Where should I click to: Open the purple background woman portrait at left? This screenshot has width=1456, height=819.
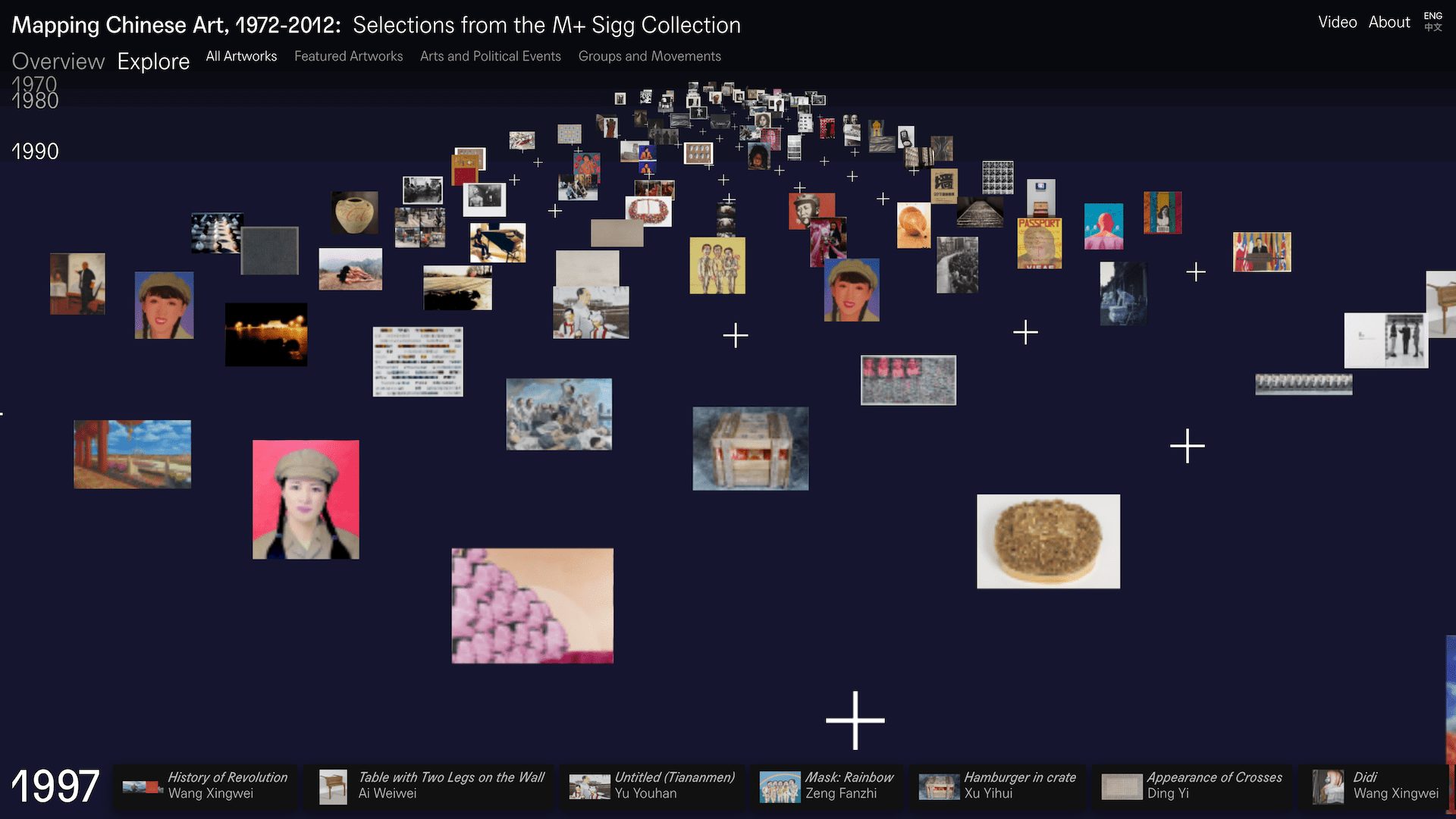pos(164,305)
